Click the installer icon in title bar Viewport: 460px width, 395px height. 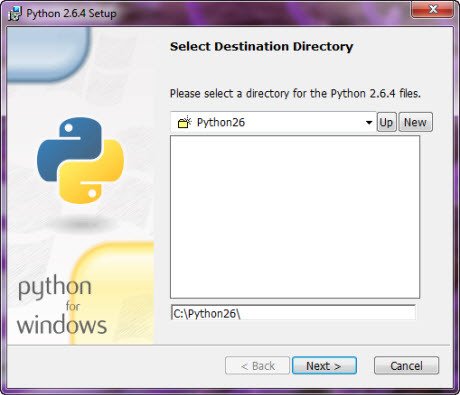[15, 14]
